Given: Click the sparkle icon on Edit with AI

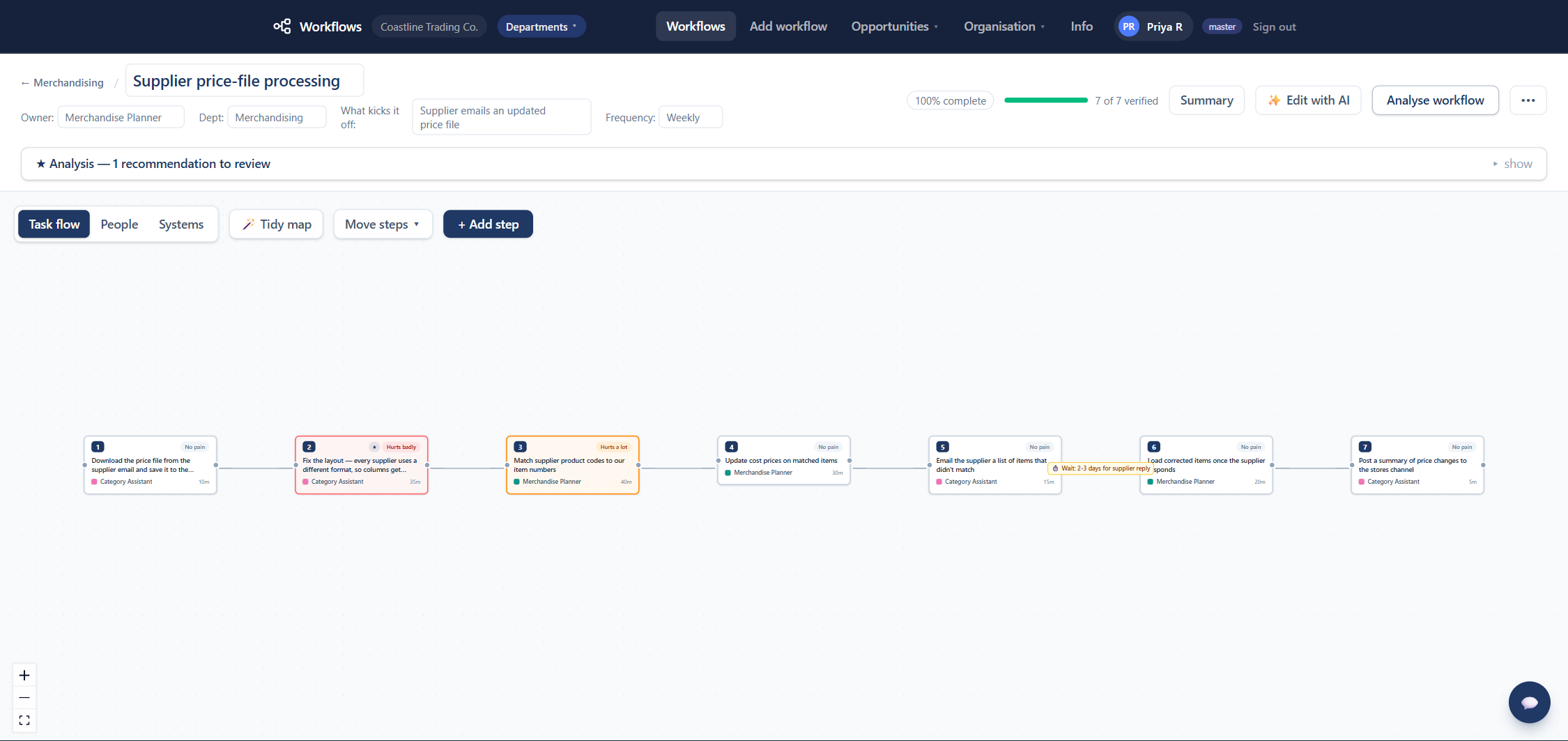Looking at the screenshot, I should 1274,100.
